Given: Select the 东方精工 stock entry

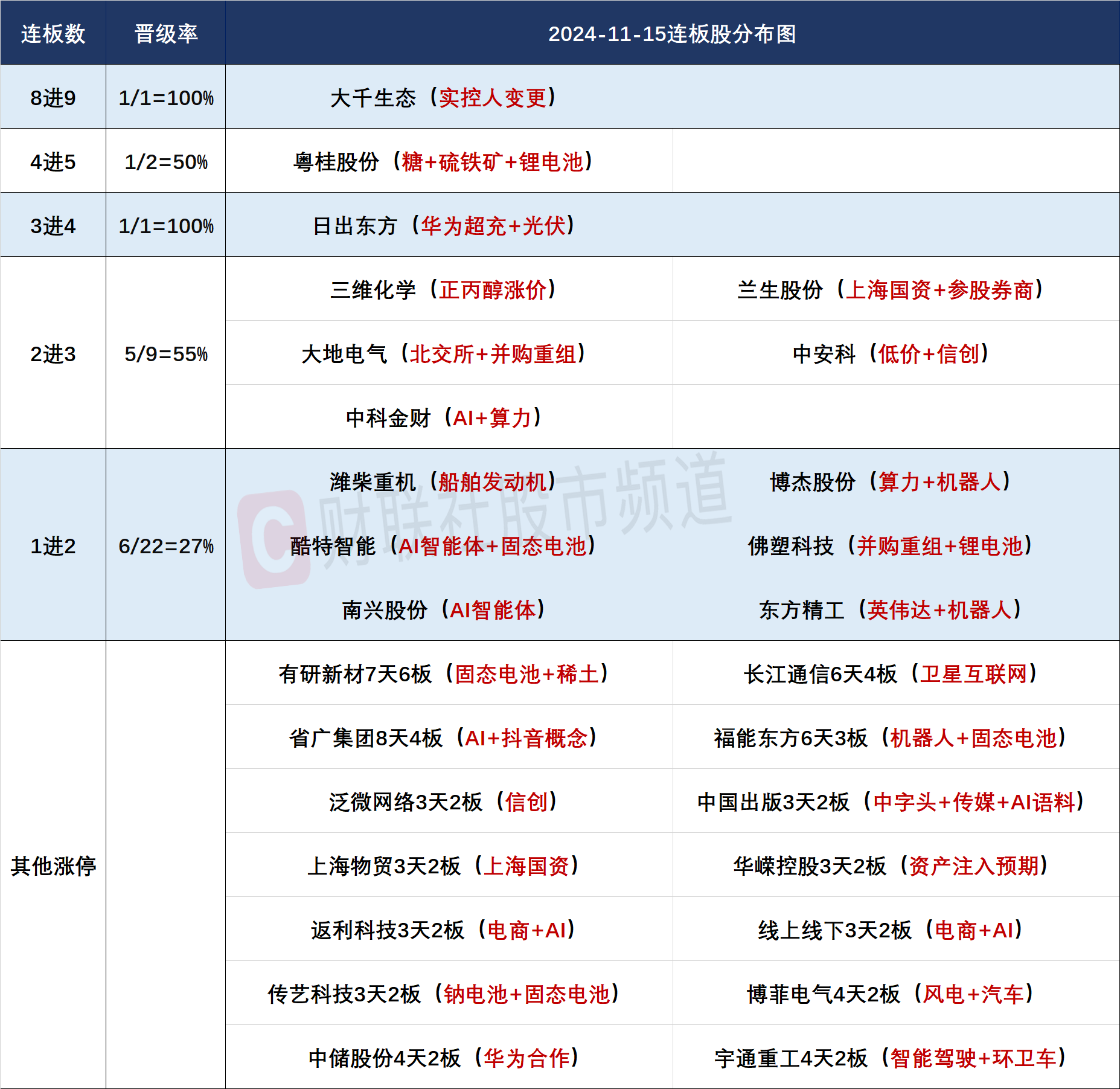Looking at the screenshot, I should [891, 610].
